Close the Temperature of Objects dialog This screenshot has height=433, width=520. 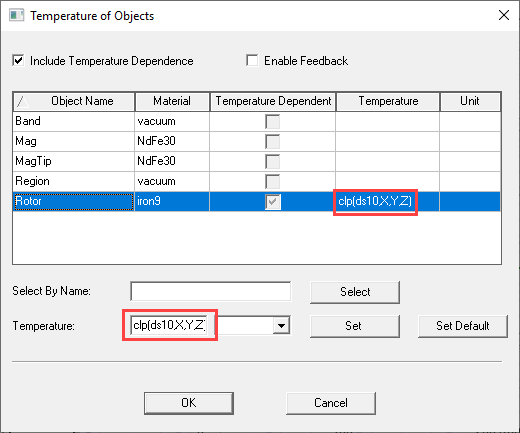click(504, 15)
